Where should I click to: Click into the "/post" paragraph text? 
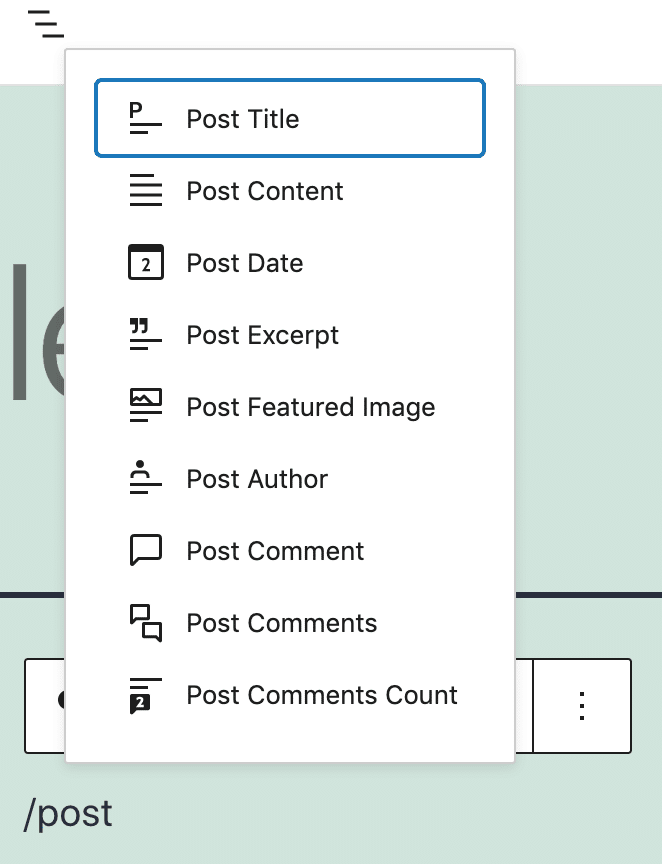pos(68,813)
